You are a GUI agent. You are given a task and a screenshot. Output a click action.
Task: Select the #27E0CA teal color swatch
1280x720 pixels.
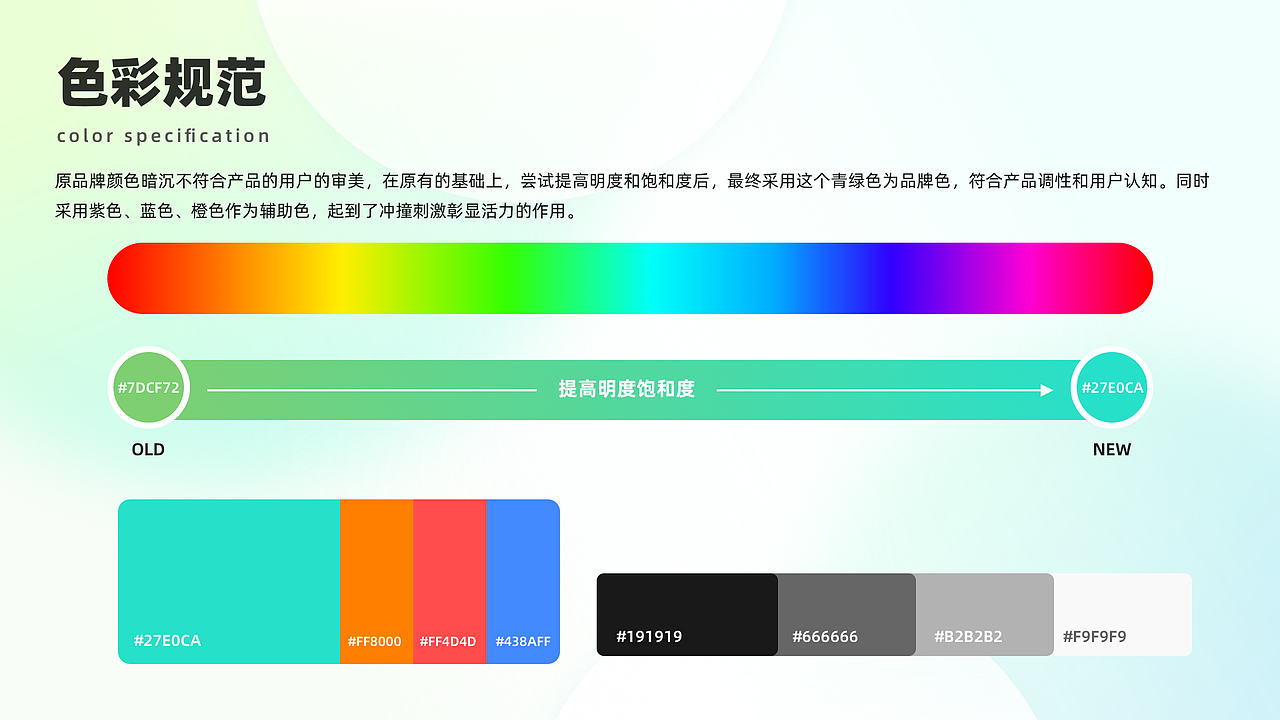228,580
